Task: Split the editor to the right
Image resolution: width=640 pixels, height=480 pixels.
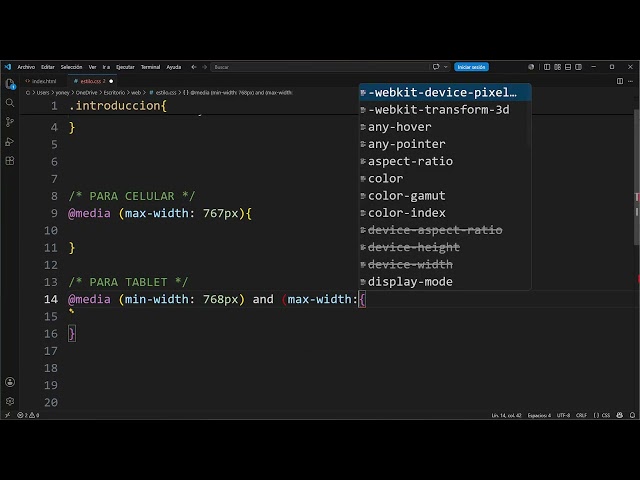Action: (620, 81)
